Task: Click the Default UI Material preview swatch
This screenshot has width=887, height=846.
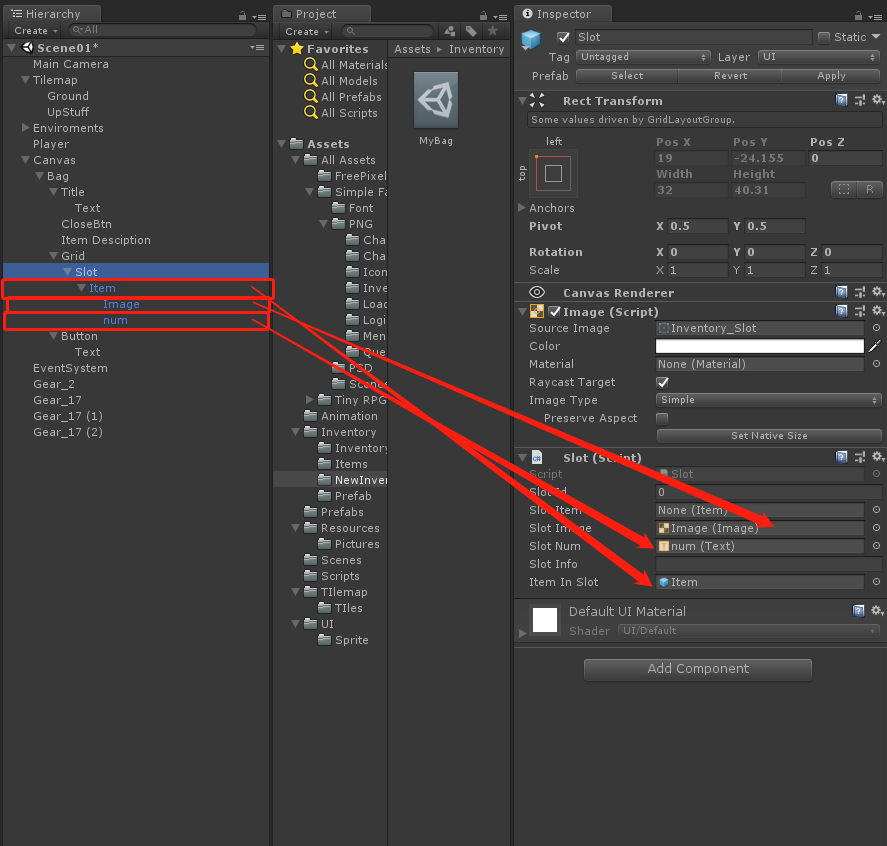Action: click(x=545, y=620)
